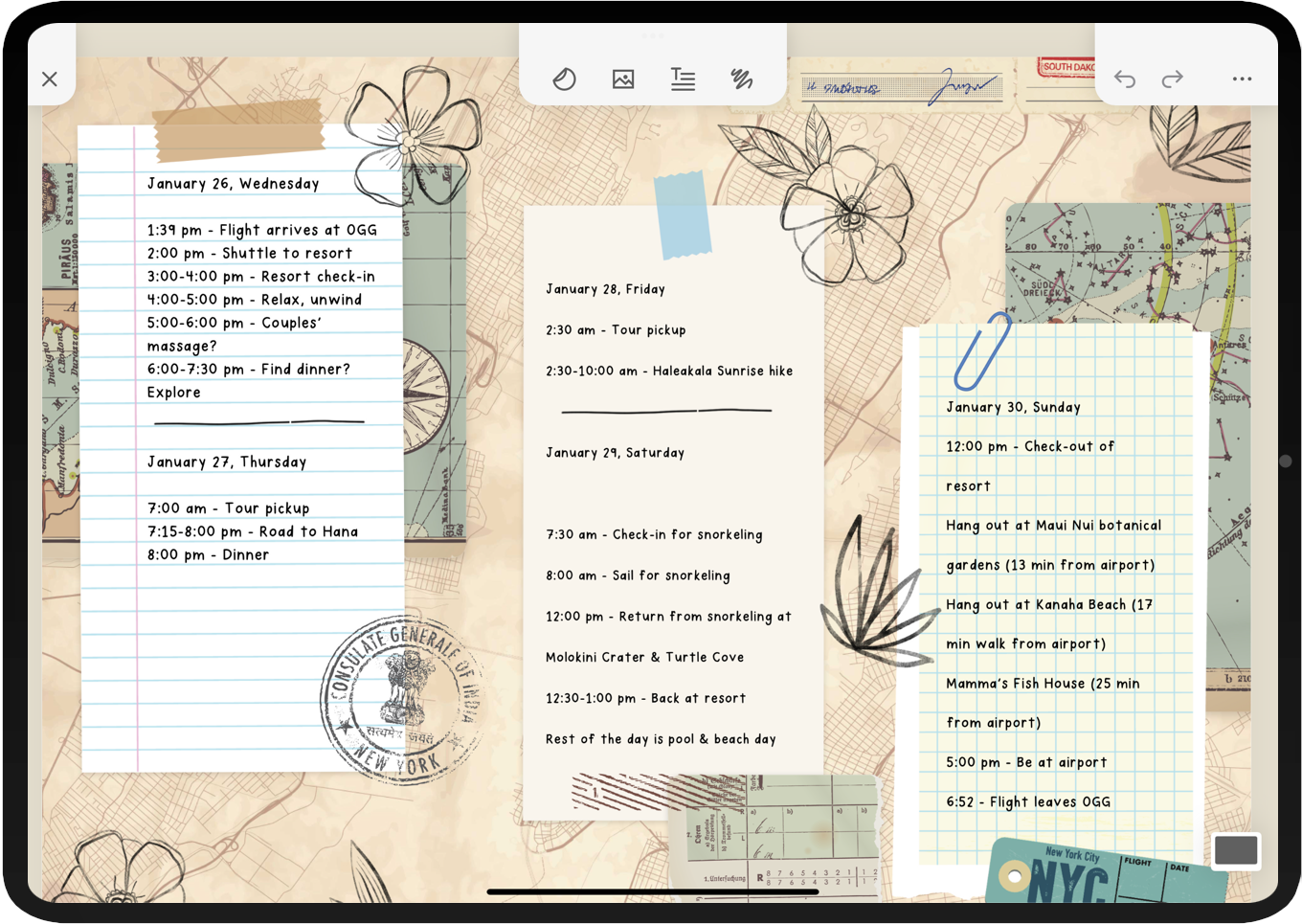Select '2:30 am - Tour pickup' line

tap(616, 329)
